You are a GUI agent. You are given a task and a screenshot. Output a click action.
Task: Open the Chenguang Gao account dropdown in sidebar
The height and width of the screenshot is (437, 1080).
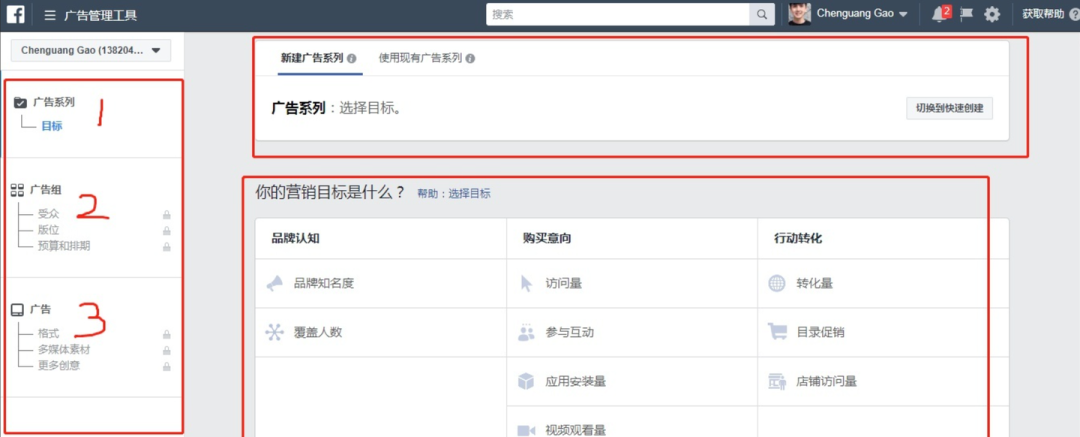(91, 50)
